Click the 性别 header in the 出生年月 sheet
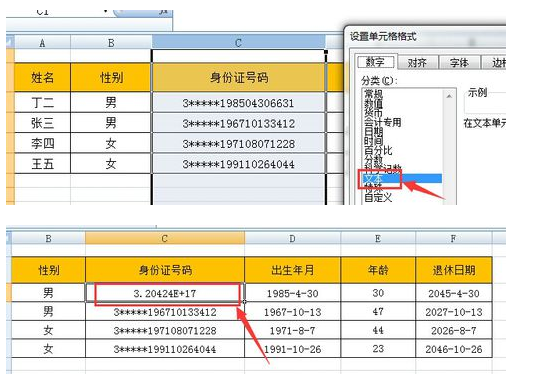This screenshot has height=374, width=534. tap(48, 270)
